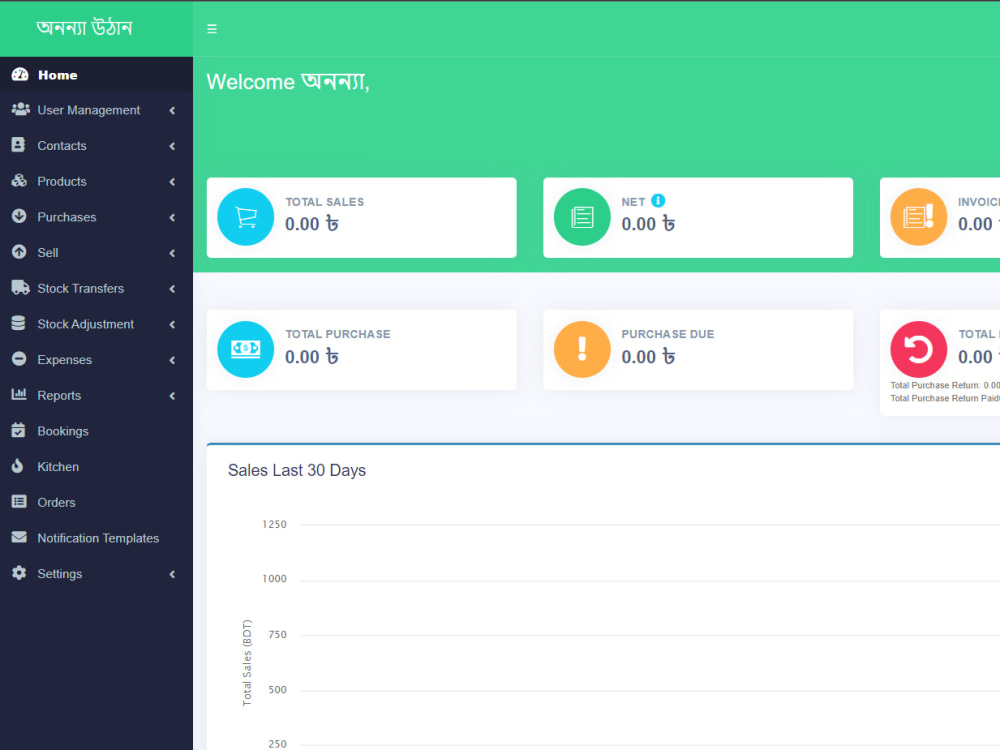This screenshot has height=750, width=1000.
Task: Click the Sell up-arrow circle icon
Action: pos(19,252)
